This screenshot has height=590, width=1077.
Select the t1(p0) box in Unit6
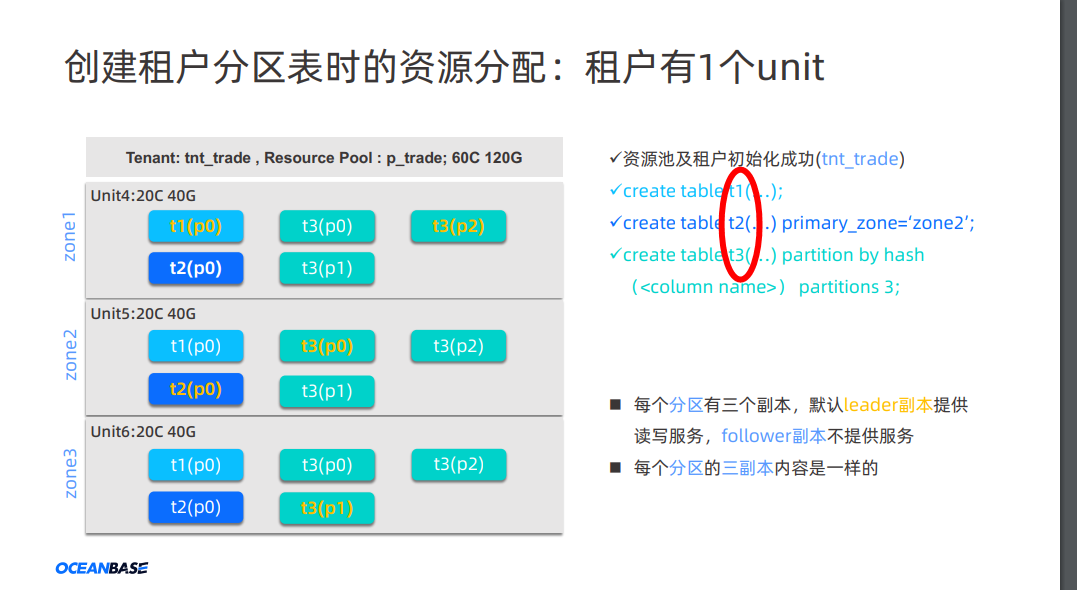(x=196, y=465)
